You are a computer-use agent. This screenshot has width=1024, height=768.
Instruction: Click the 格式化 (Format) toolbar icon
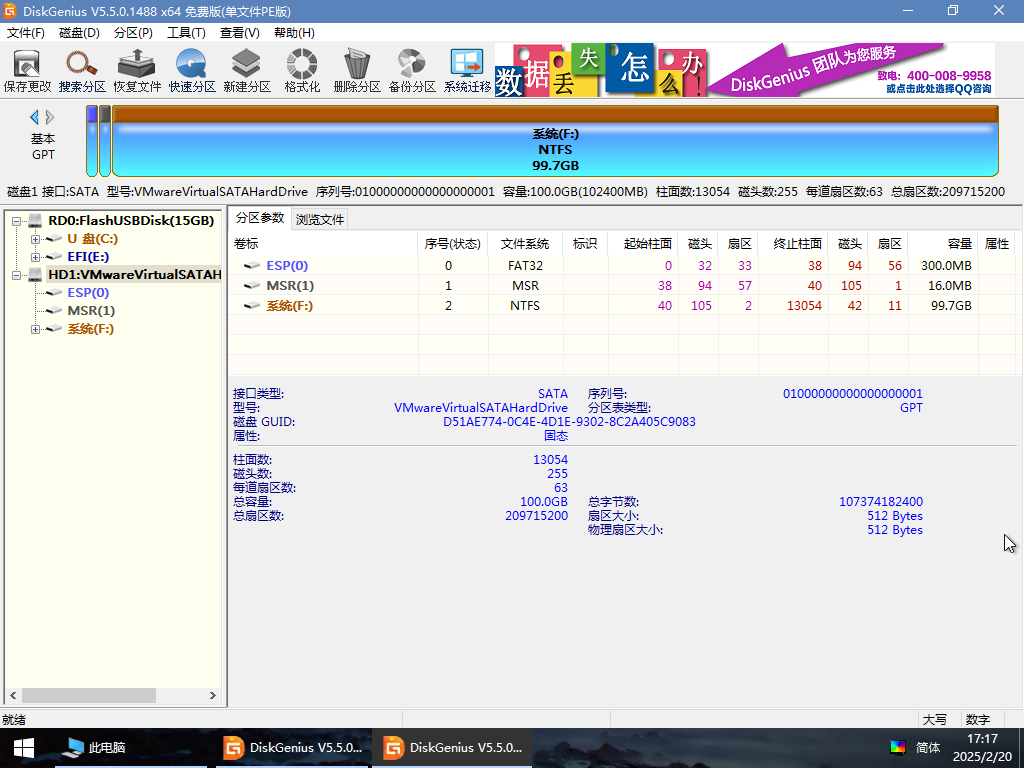click(302, 71)
